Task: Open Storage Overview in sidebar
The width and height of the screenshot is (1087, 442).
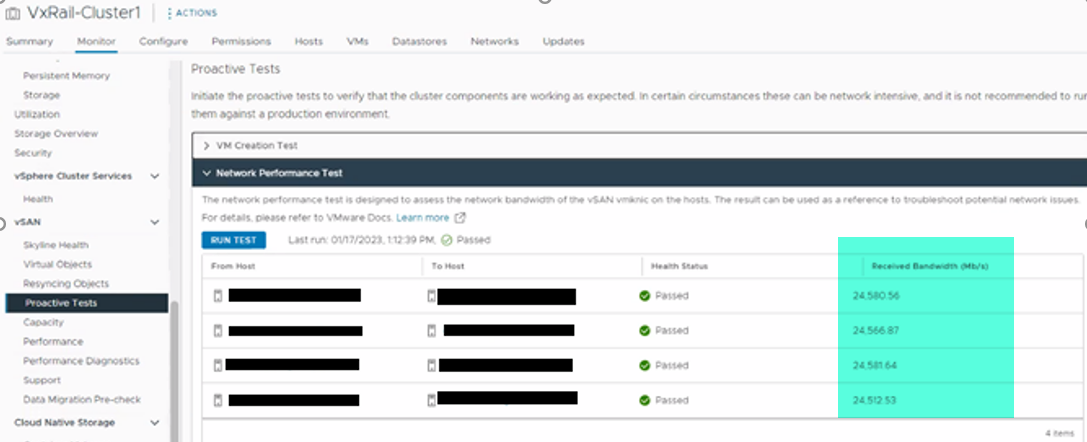Action: click(x=56, y=134)
